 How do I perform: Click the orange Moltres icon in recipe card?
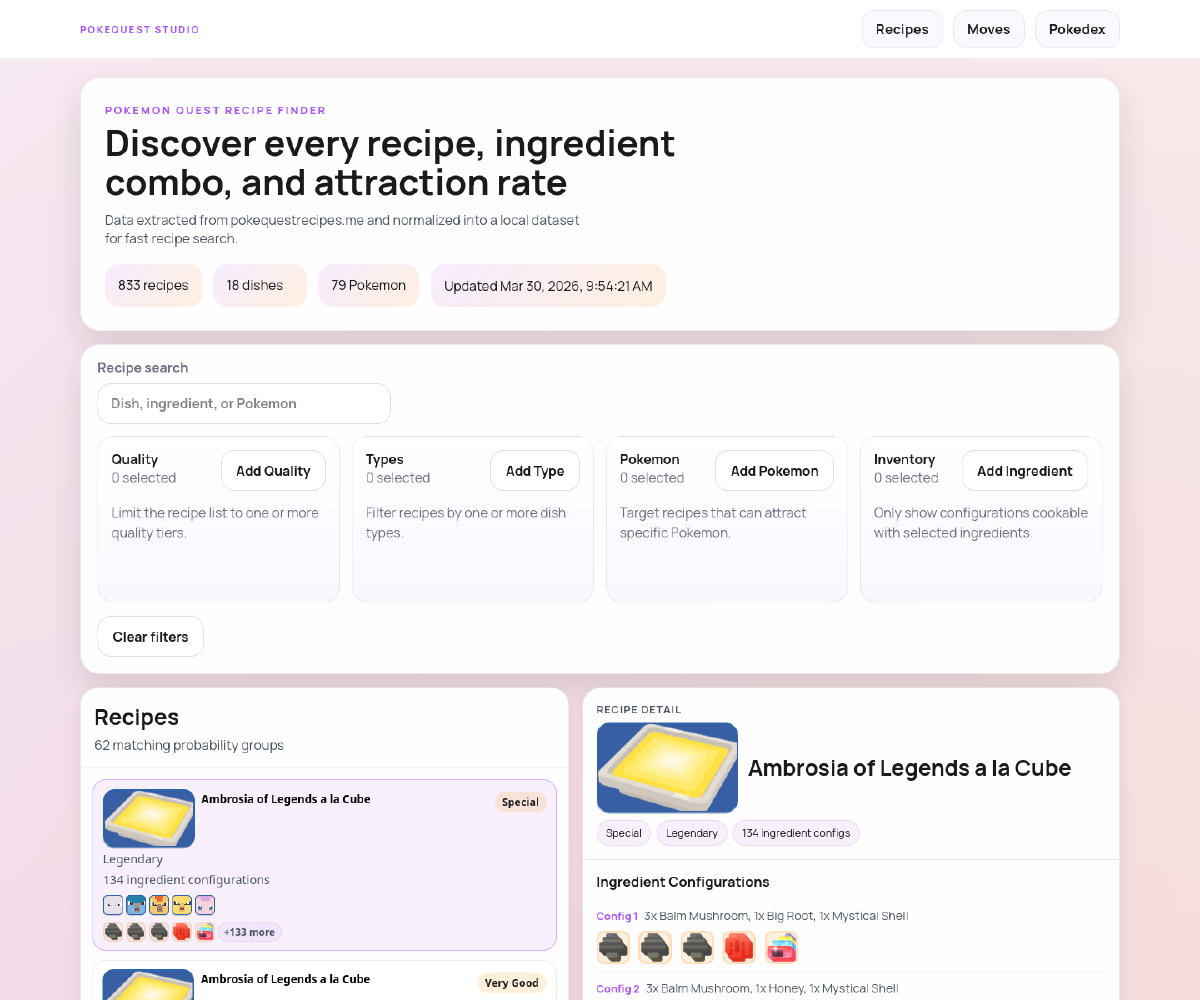tap(159, 905)
